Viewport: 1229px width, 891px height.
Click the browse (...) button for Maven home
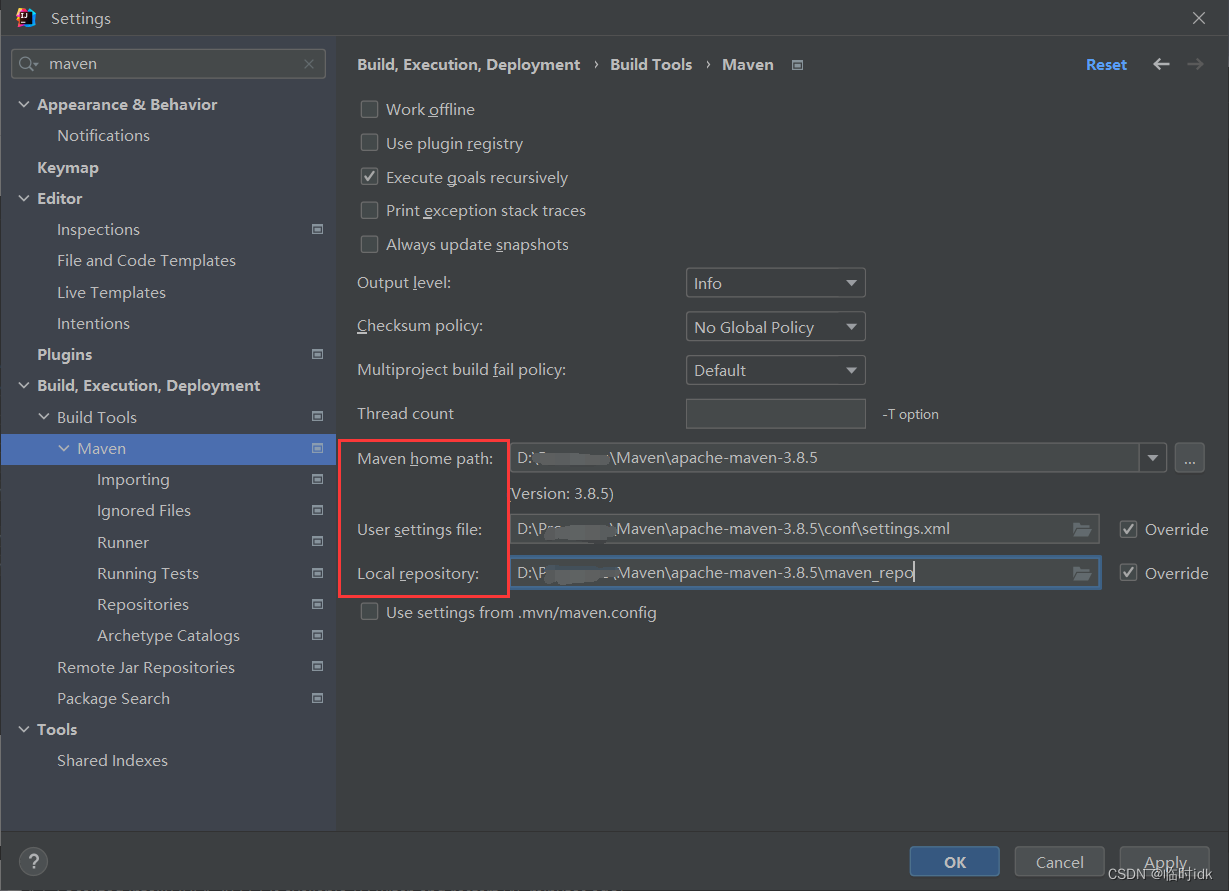coord(1189,458)
